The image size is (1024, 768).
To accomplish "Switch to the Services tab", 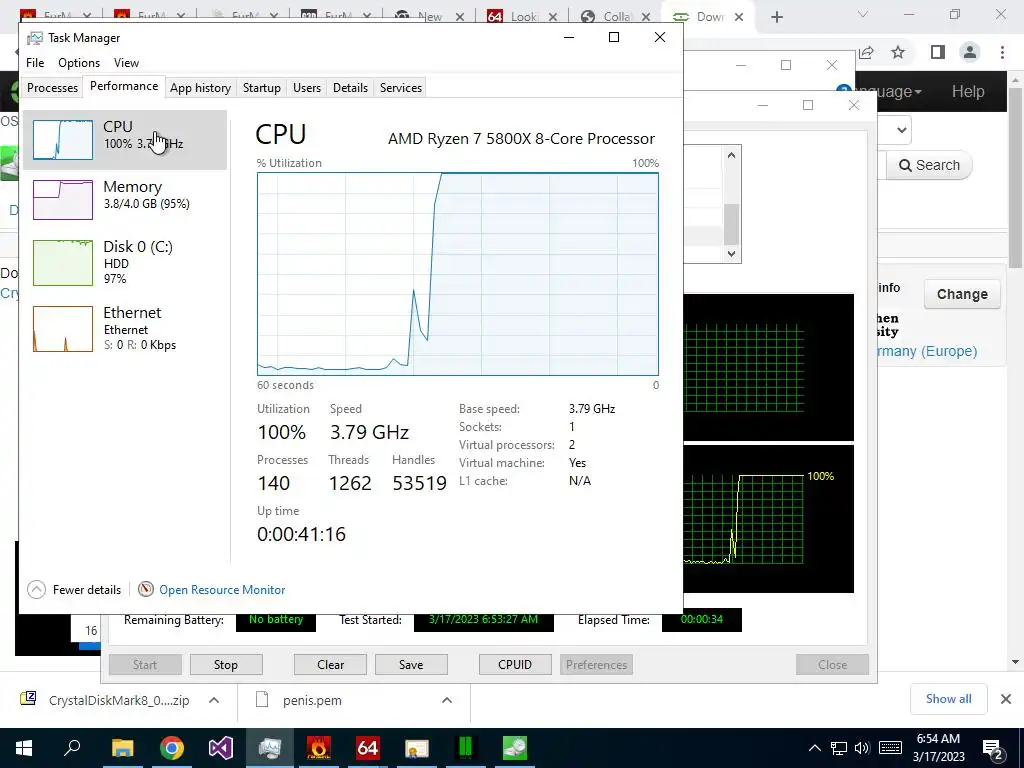I will click(x=400, y=88).
